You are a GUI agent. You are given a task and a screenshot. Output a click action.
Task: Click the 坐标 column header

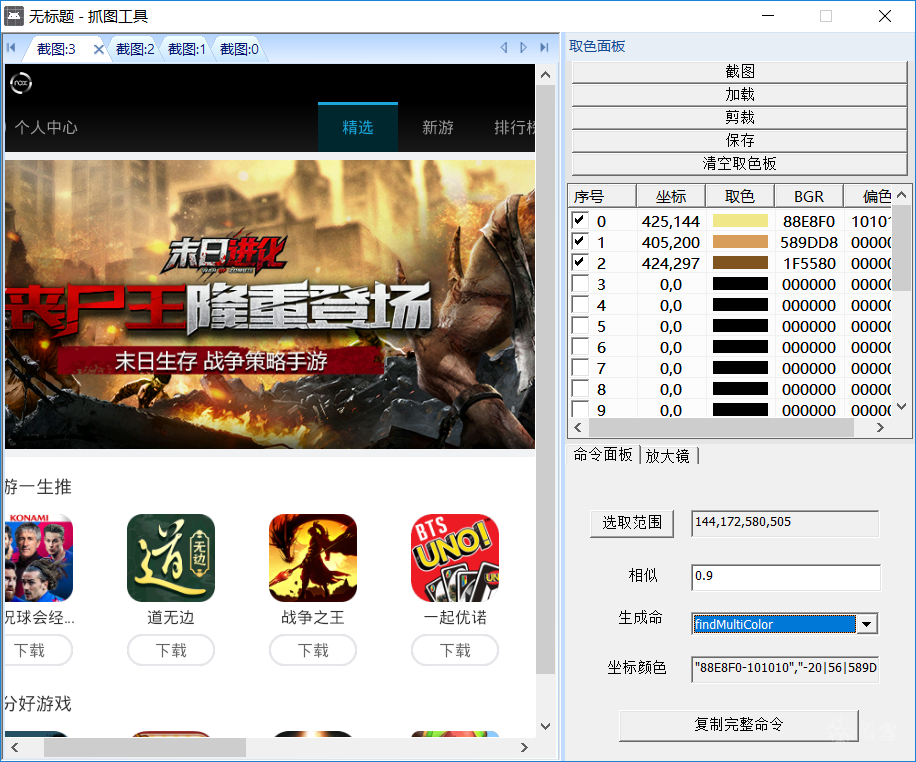671,196
